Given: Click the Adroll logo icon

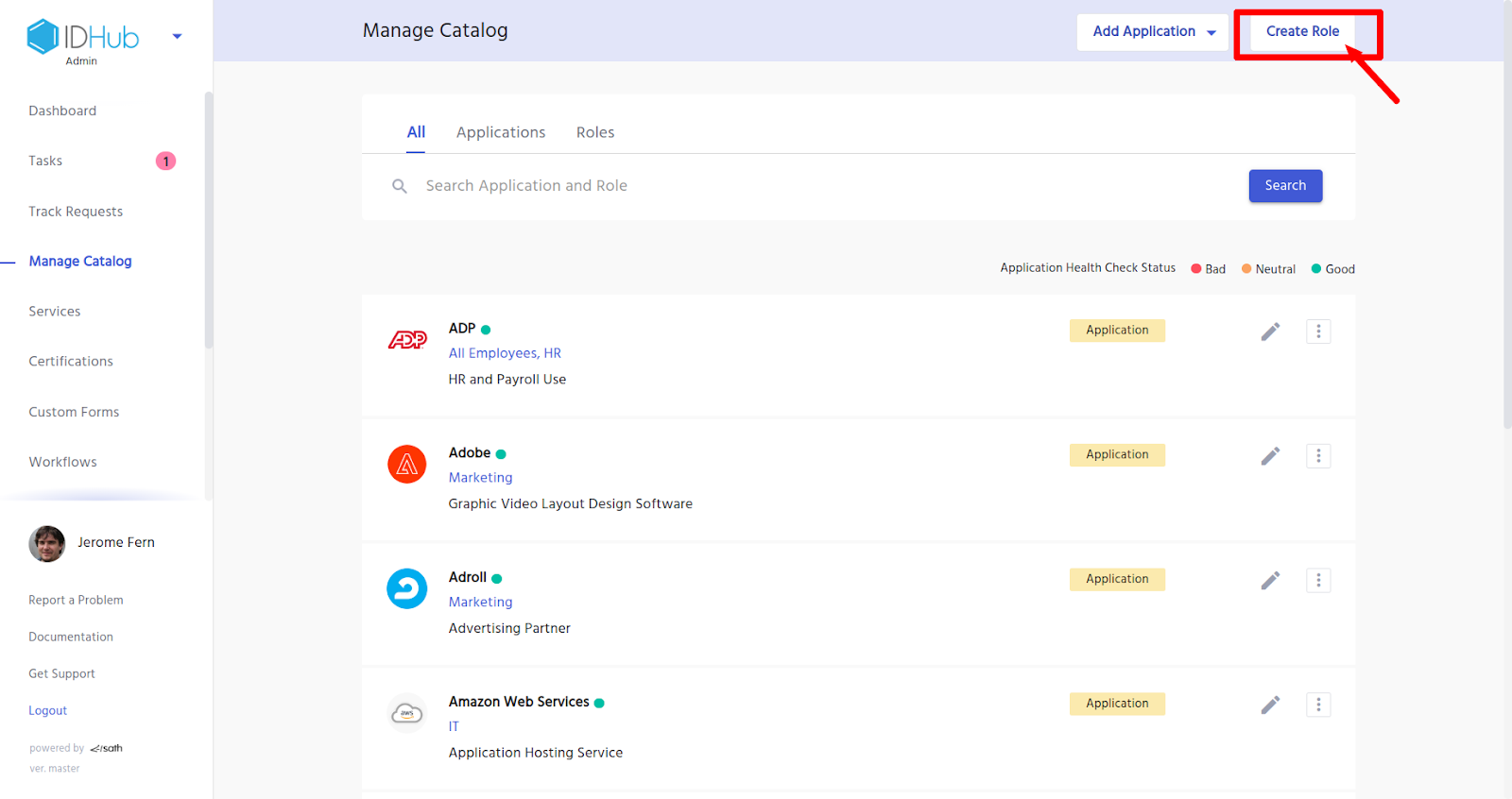Looking at the screenshot, I should tap(407, 588).
